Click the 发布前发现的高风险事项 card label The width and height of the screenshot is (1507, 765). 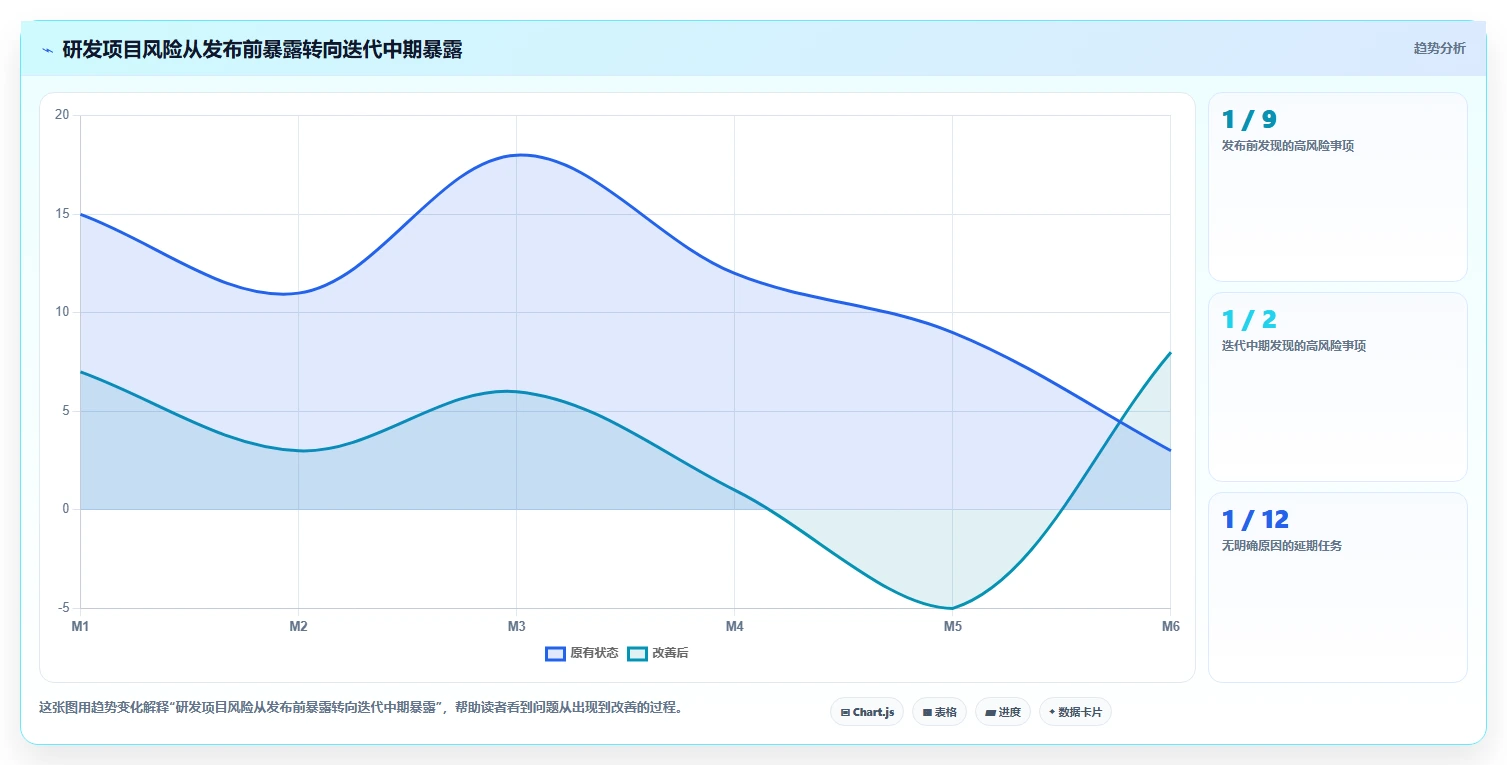(x=1288, y=146)
